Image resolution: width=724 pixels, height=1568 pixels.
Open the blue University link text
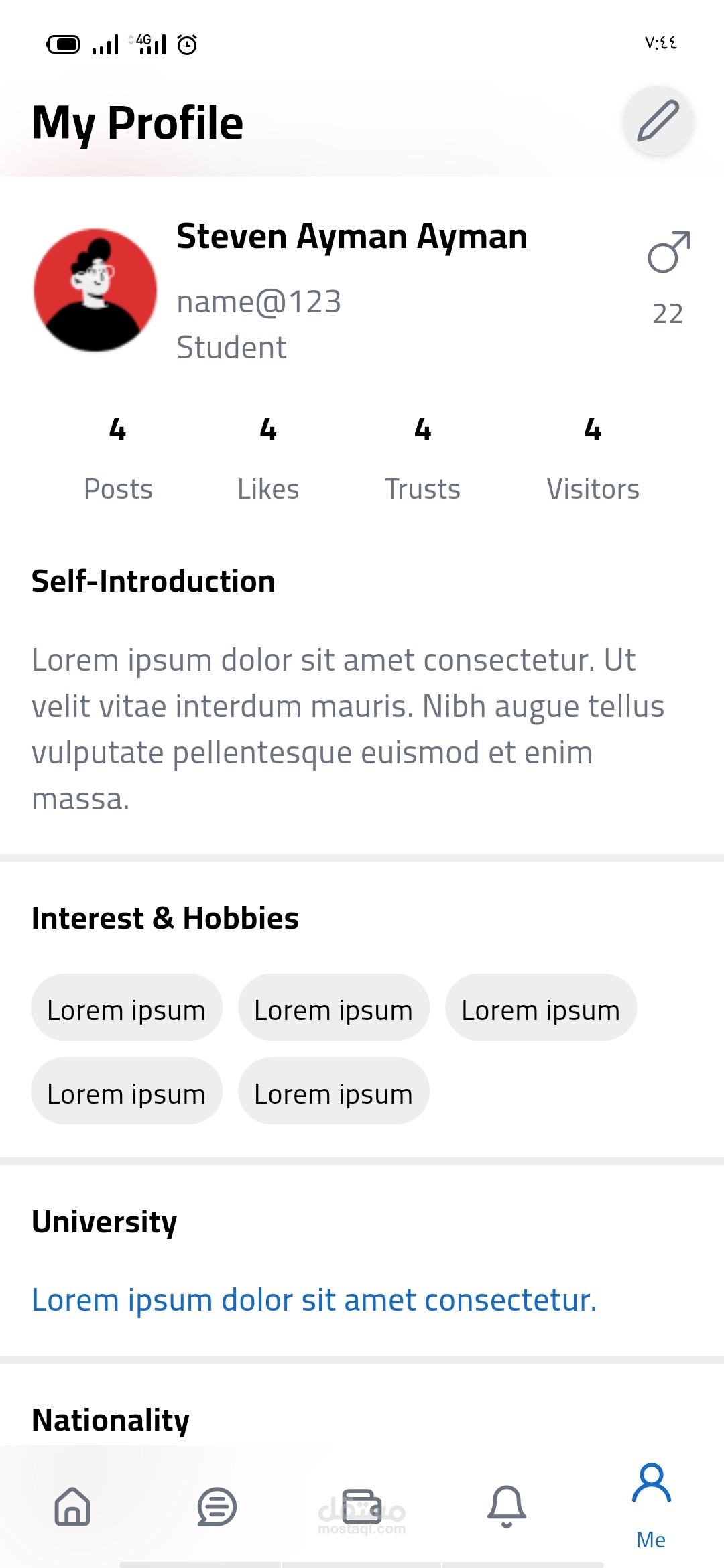pyautogui.click(x=314, y=1300)
